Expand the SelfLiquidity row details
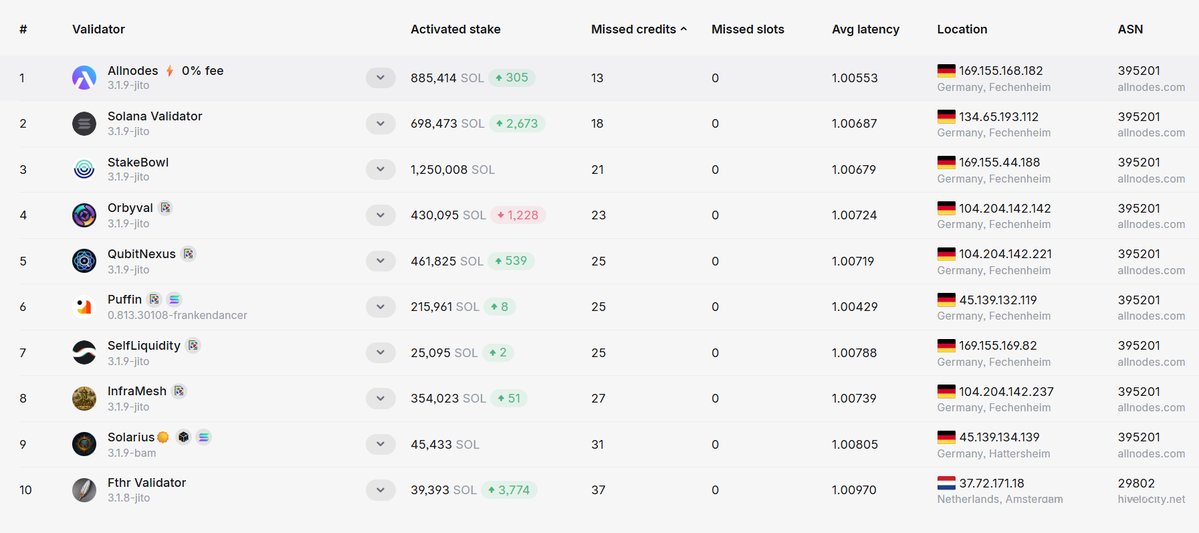This screenshot has width=1199, height=533. 381,353
